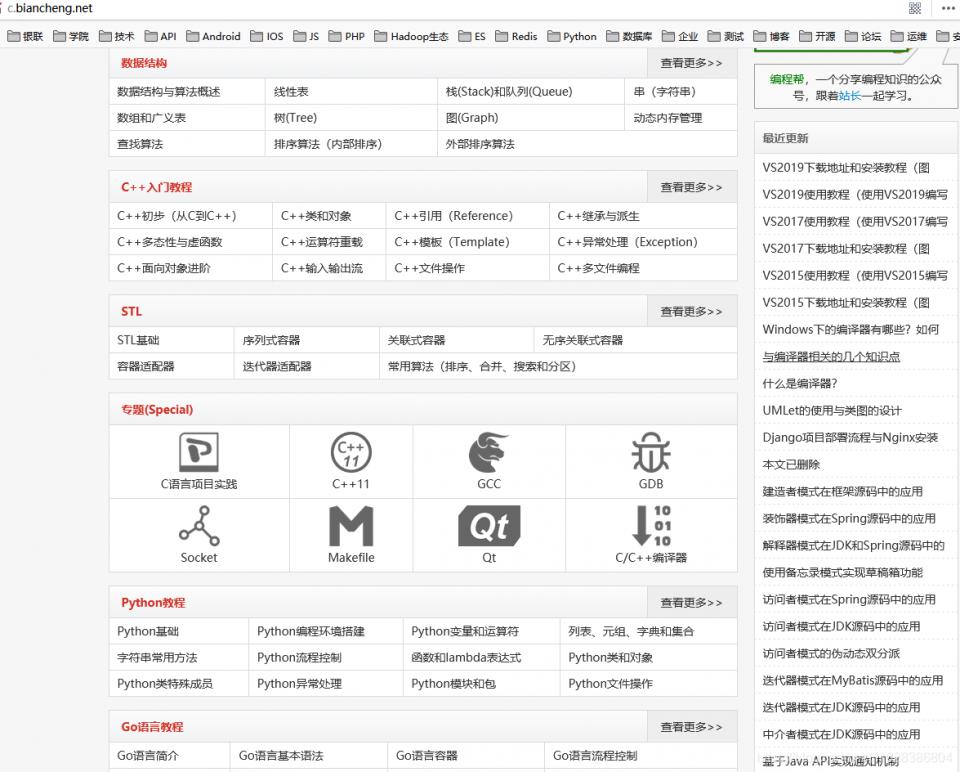Screen dimensions: 960x772
Task: Open the browser's three-dot menu
Action: coord(948,8)
